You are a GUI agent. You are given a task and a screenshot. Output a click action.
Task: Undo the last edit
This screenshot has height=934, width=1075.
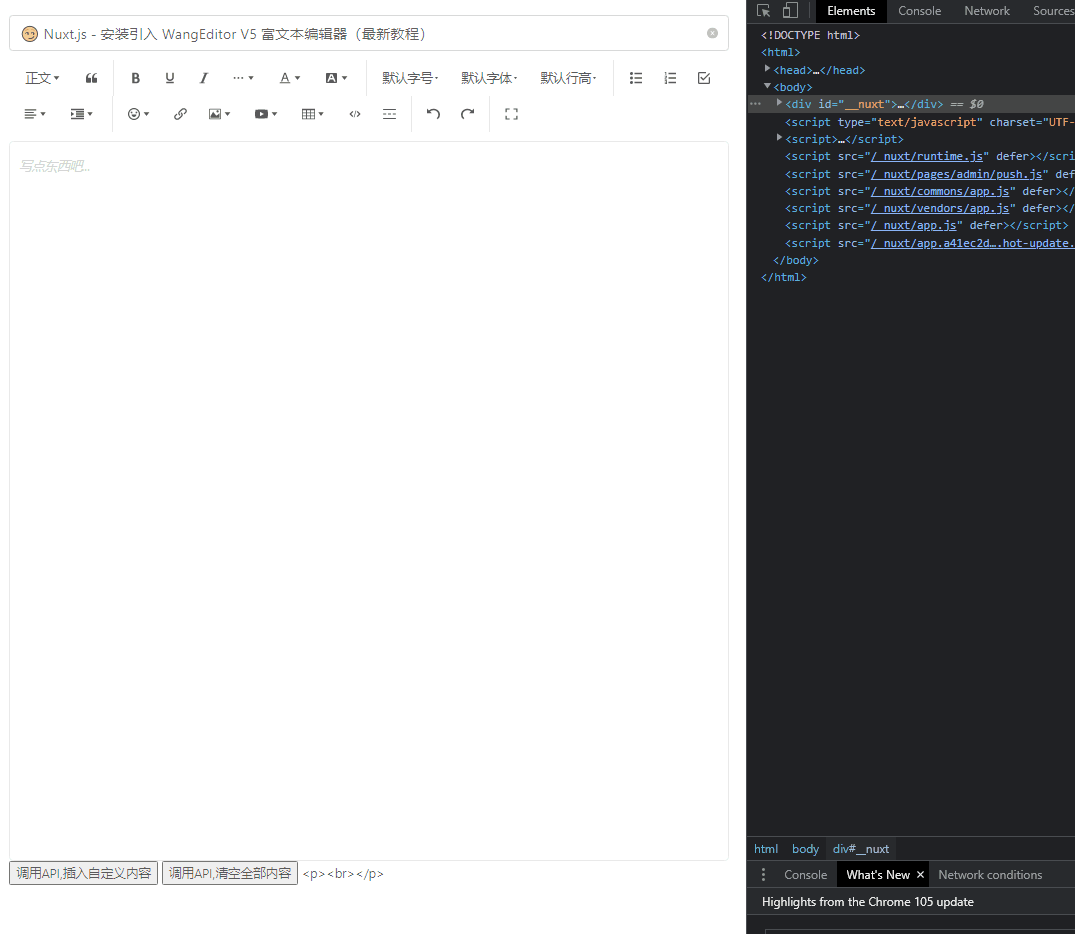433,114
